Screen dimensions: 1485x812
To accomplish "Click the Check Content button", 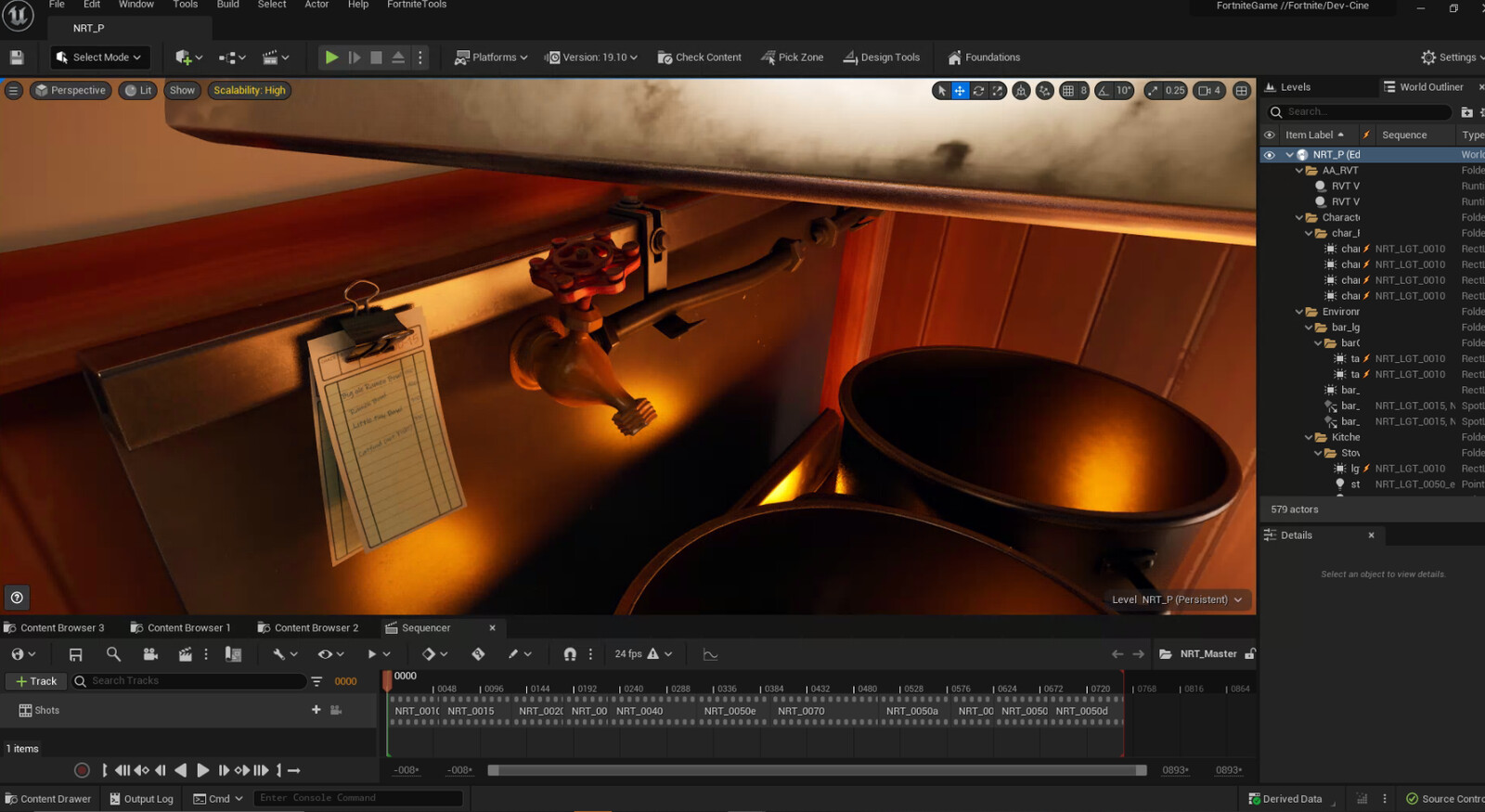I will (699, 58).
